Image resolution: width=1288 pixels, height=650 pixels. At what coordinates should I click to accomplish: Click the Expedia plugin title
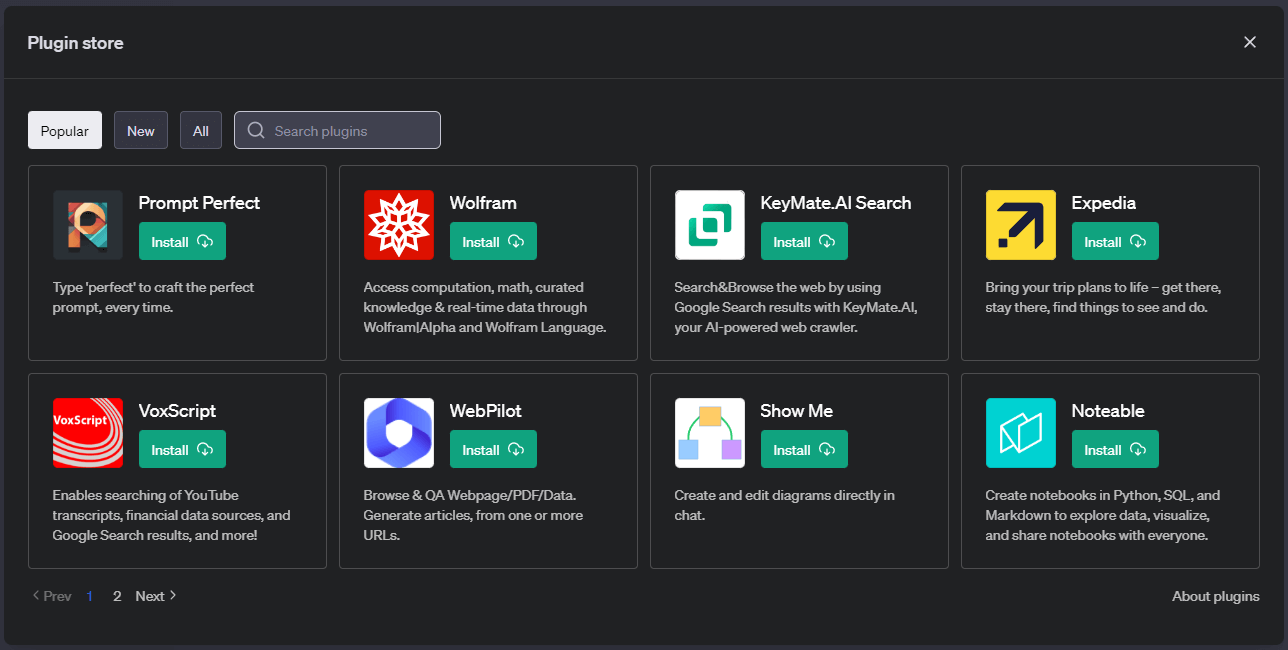tap(1104, 203)
